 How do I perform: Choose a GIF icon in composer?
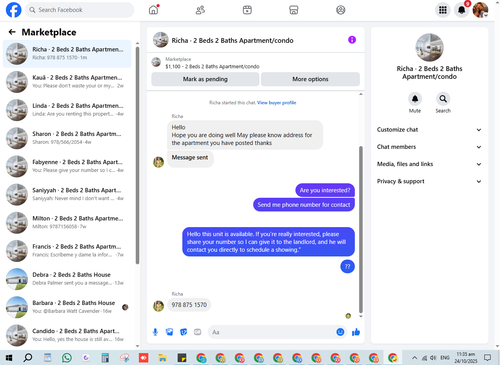tap(198, 332)
